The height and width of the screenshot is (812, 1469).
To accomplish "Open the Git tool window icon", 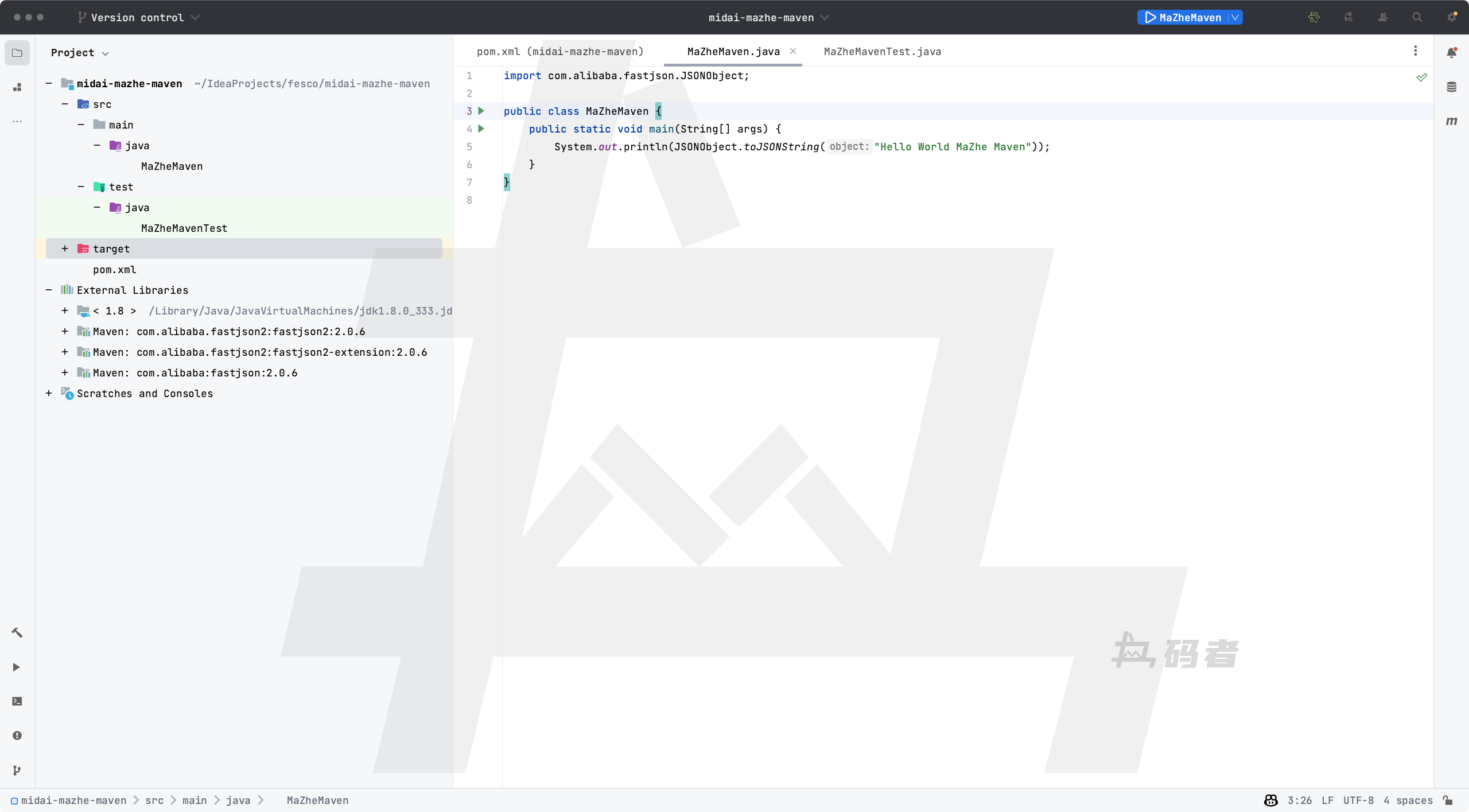I will (17, 770).
